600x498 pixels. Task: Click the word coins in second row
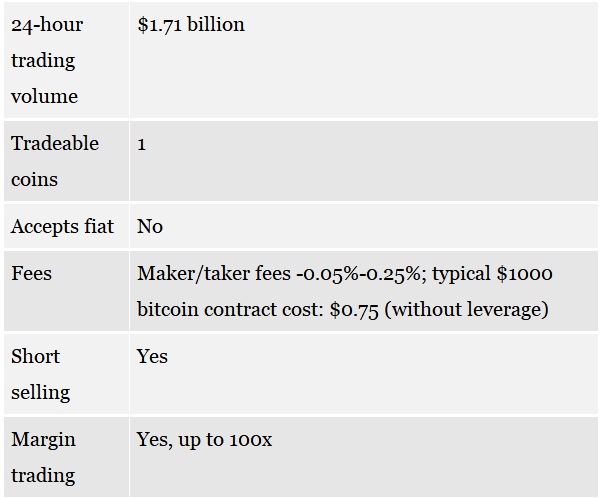[x=34, y=179]
